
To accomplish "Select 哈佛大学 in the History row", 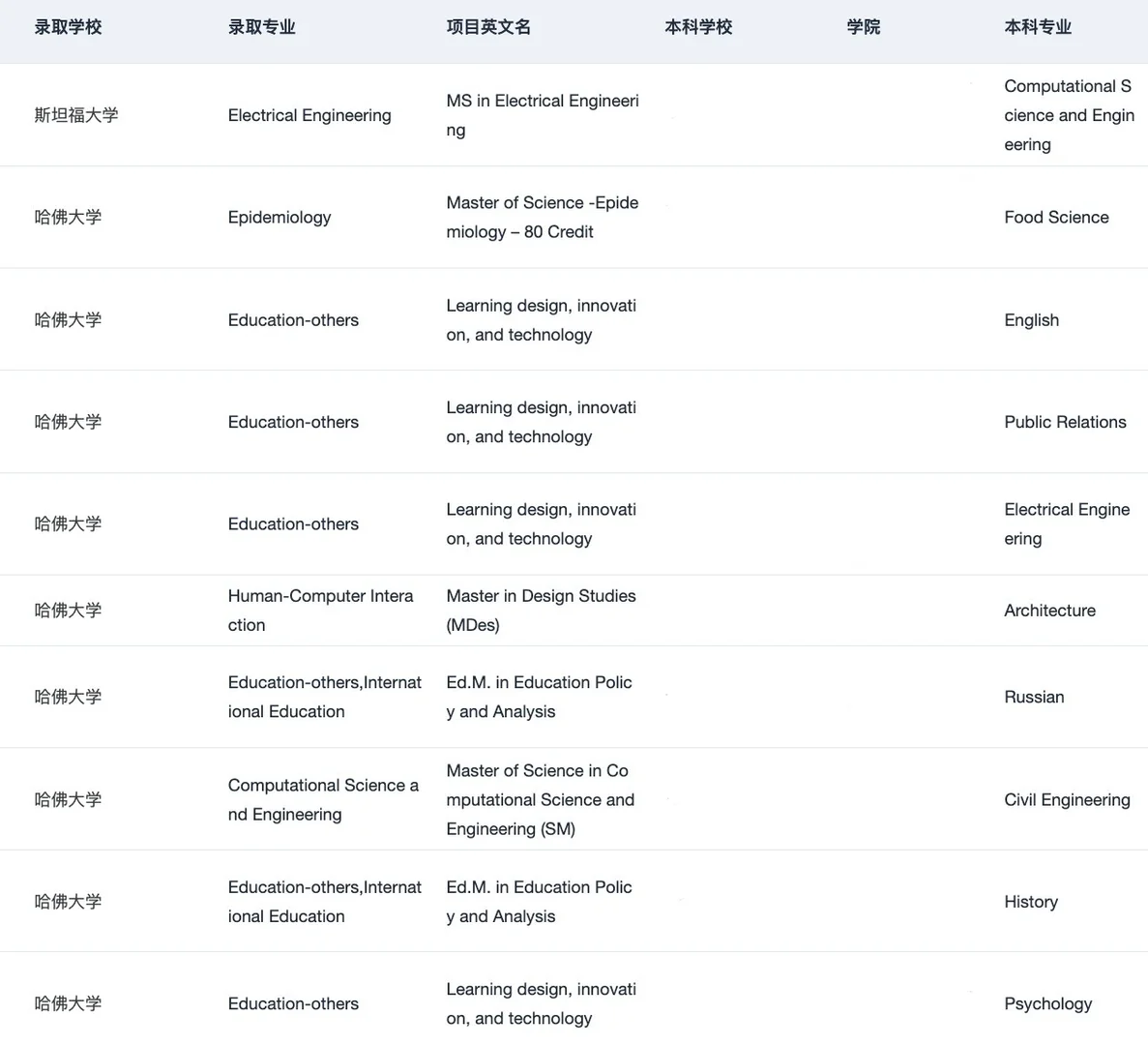I will [x=68, y=901].
